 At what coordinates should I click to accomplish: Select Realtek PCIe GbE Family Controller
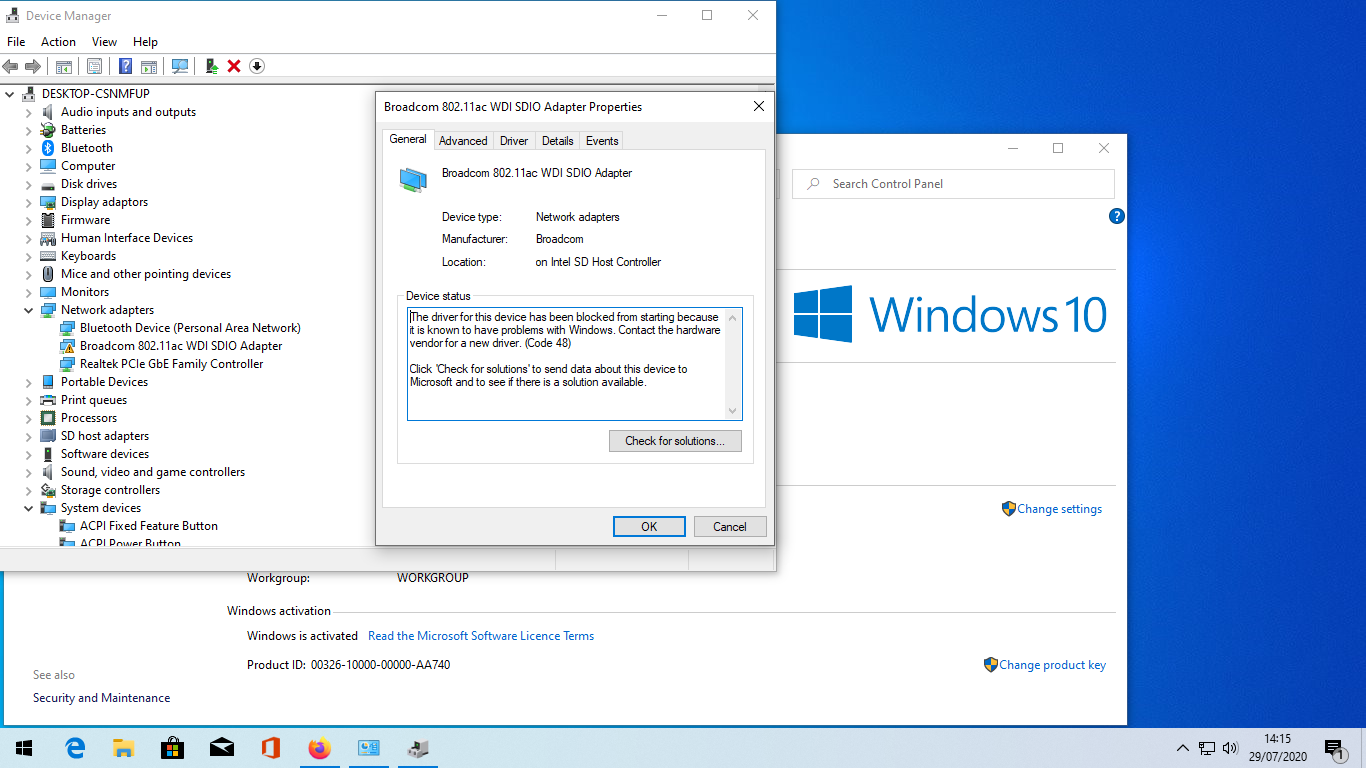click(x=171, y=364)
